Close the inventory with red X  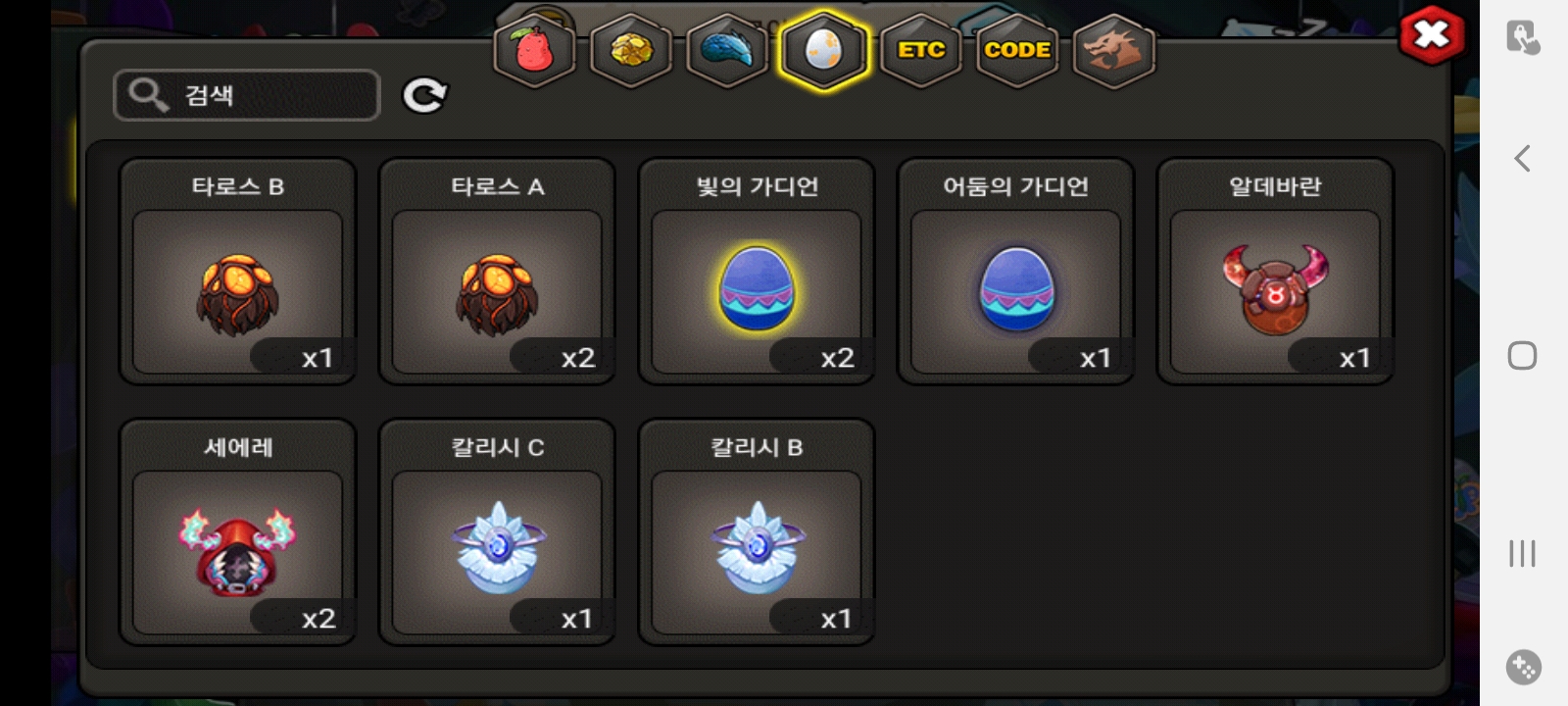[1432, 36]
